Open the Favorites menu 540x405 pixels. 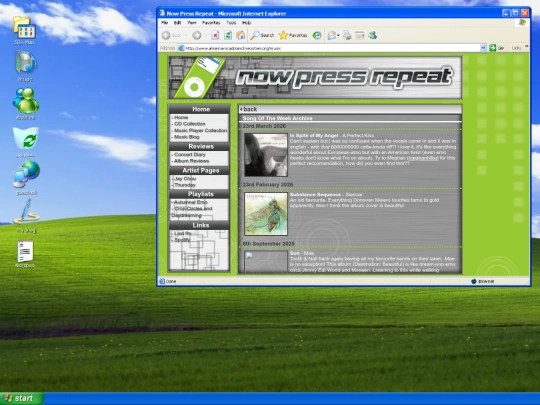(x=211, y=23)
